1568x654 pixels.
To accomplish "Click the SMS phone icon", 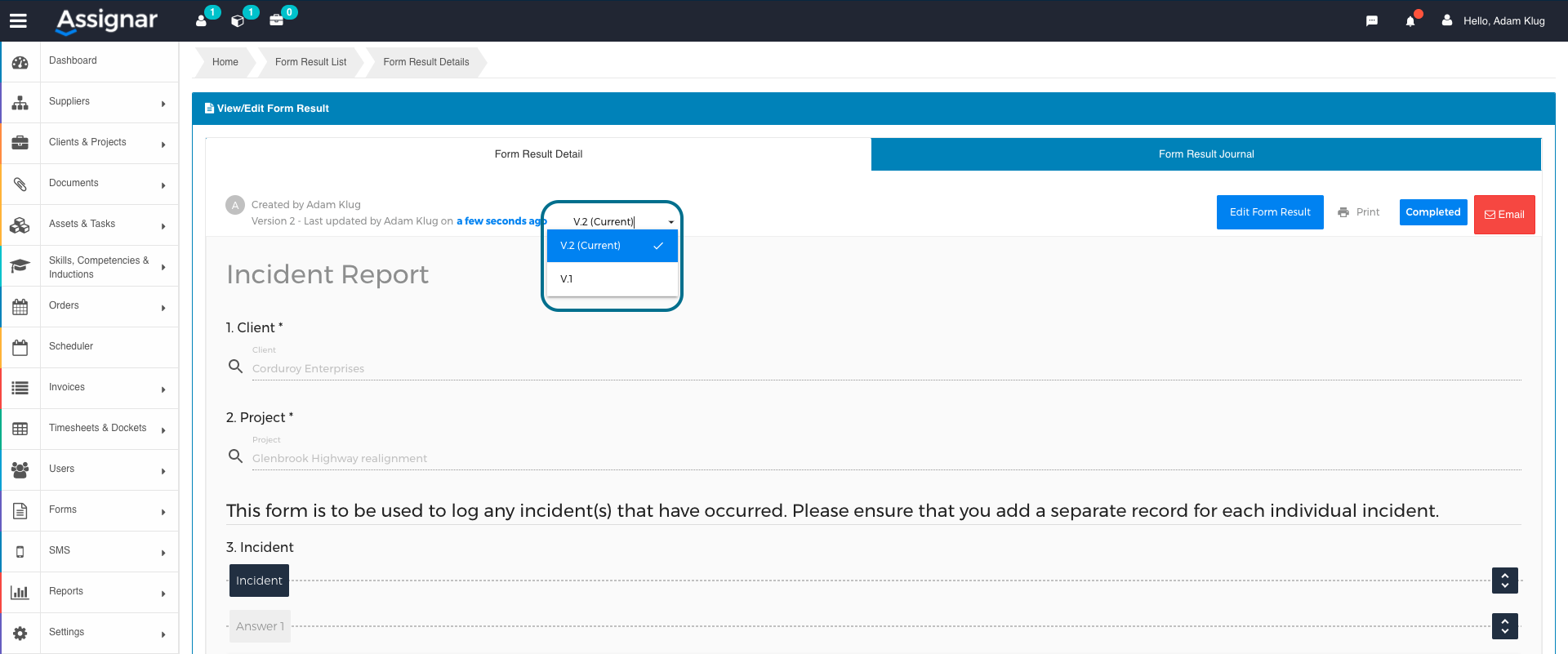I will (20, 552).
